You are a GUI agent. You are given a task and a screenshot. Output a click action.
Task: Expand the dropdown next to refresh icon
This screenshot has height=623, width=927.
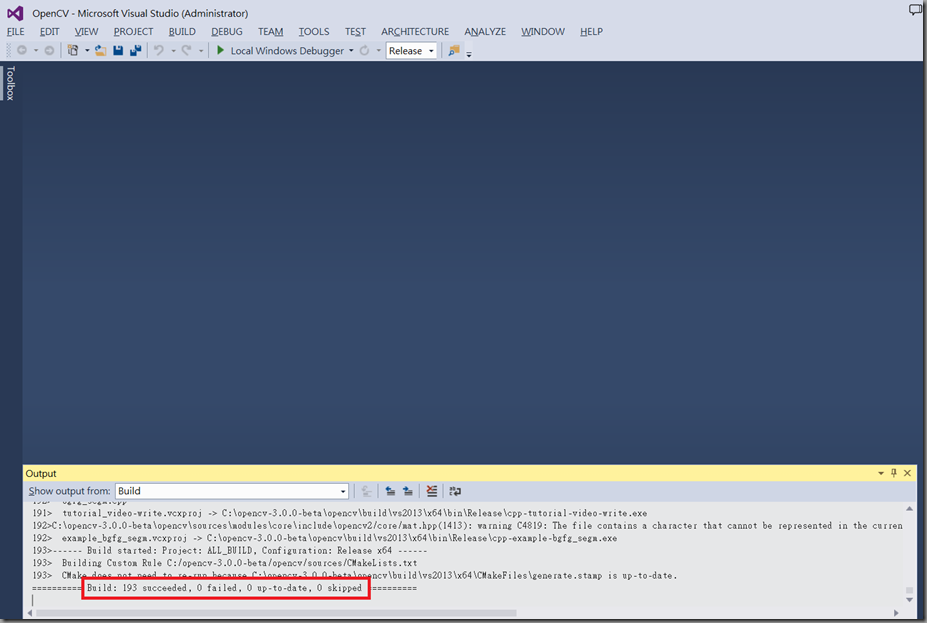[x=378, y=50]
